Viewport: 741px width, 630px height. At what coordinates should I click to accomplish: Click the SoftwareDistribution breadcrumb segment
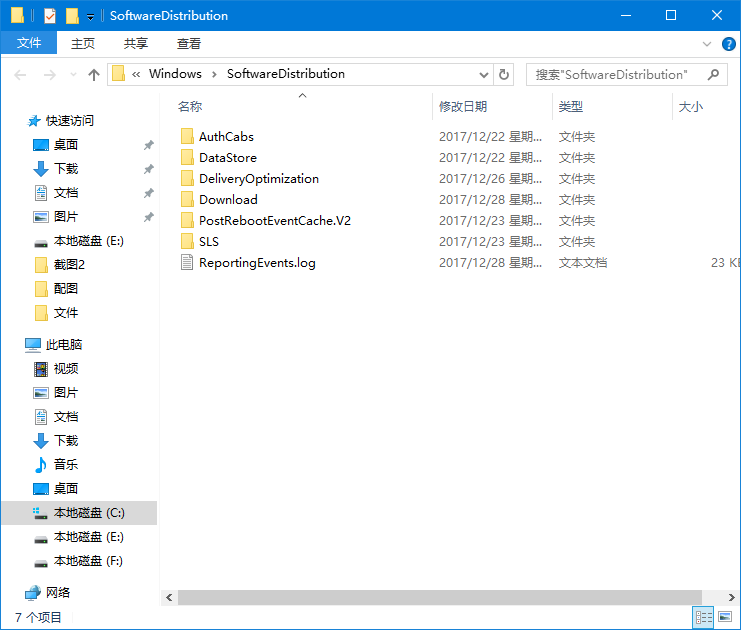pyautogui.click(x=285, y=74)
